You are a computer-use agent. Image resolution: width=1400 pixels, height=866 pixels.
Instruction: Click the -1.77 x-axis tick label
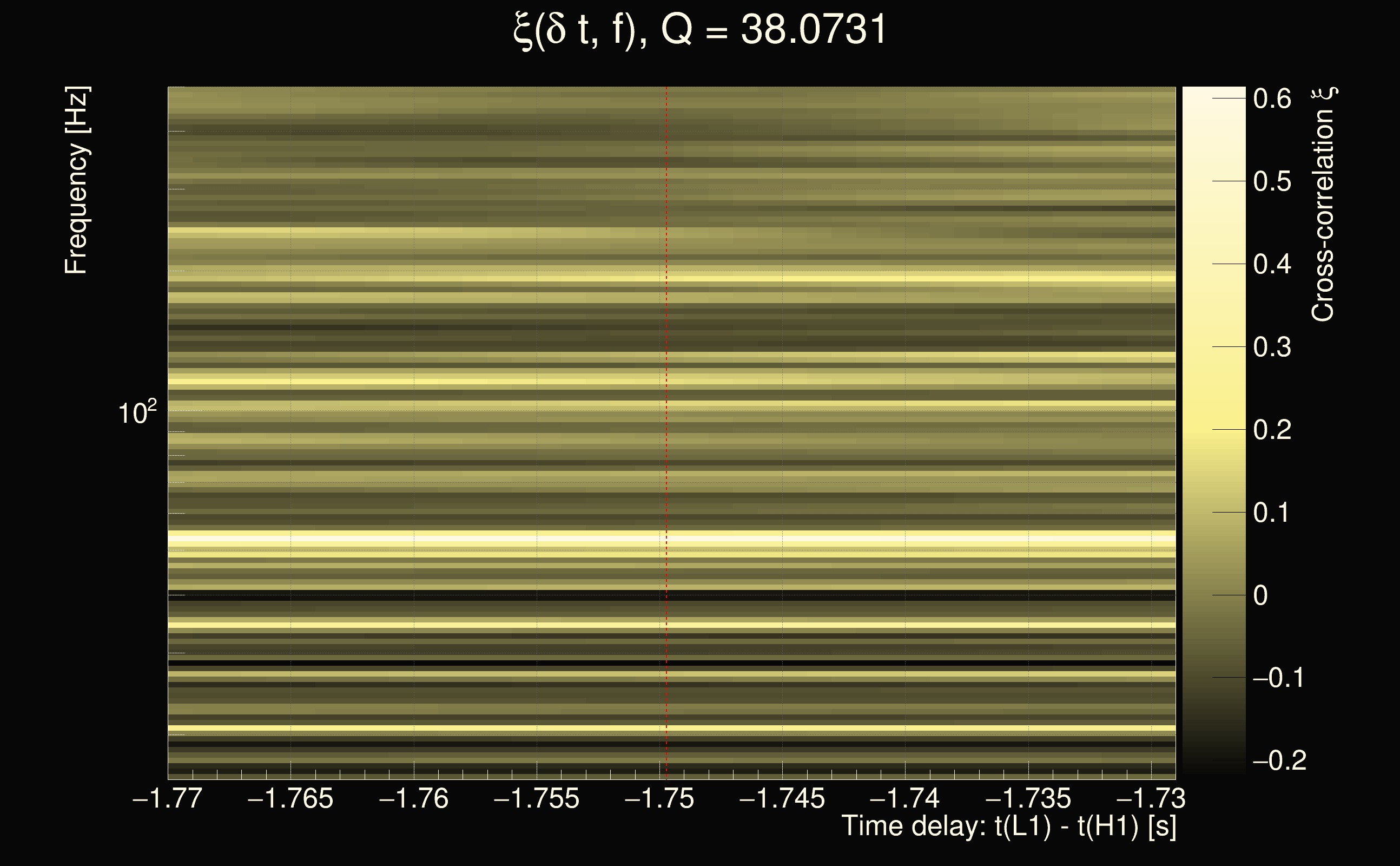tap(167, 798)
